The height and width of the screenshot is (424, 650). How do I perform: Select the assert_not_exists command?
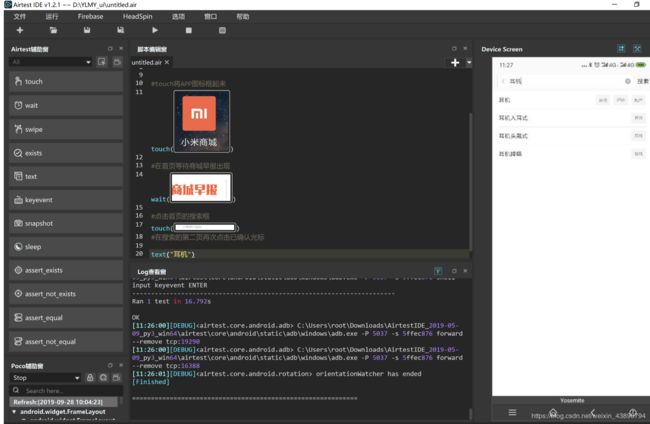[x=66, y=294]
